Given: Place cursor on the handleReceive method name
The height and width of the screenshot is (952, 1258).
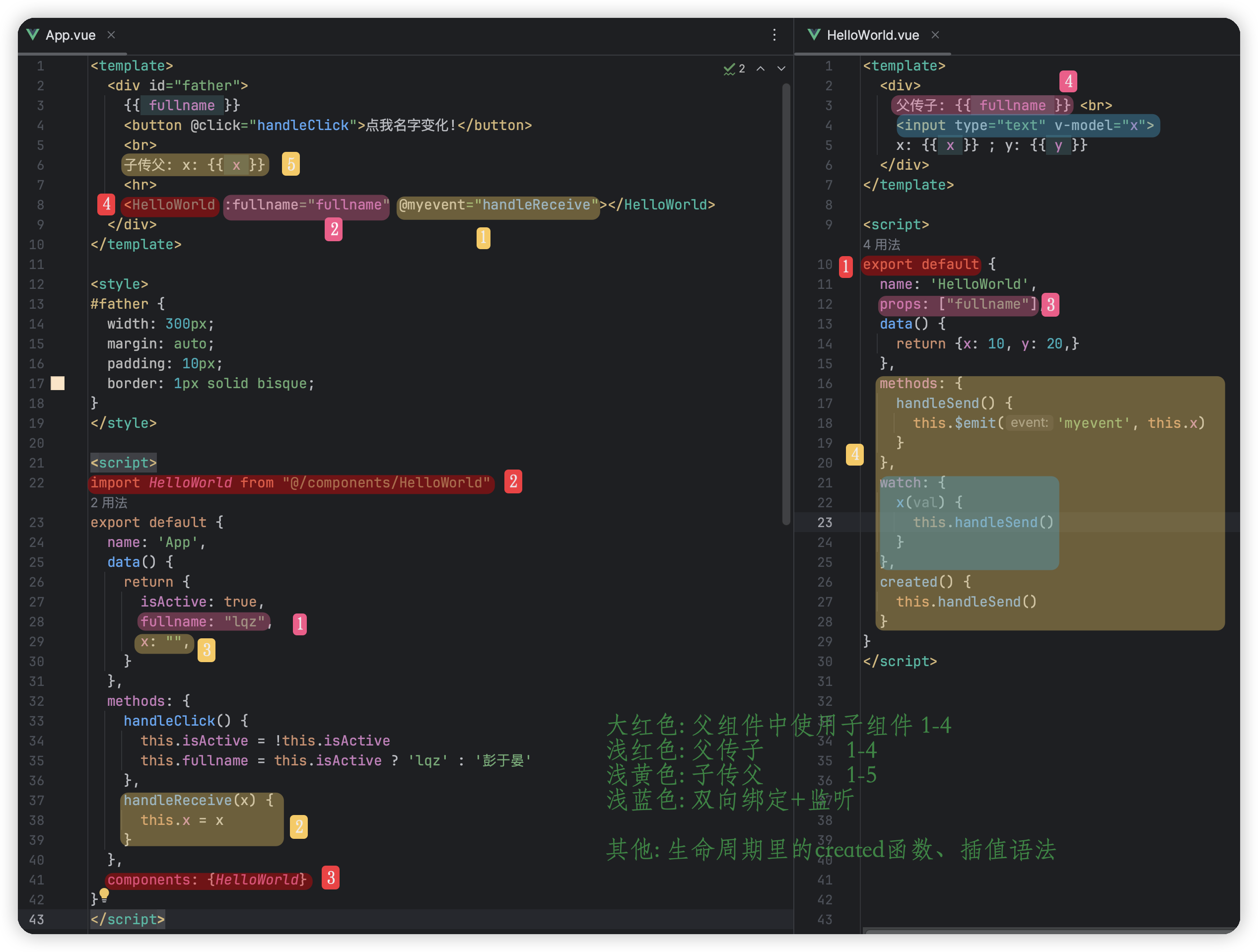Looking at the screenshot, I should click(177, 801).
